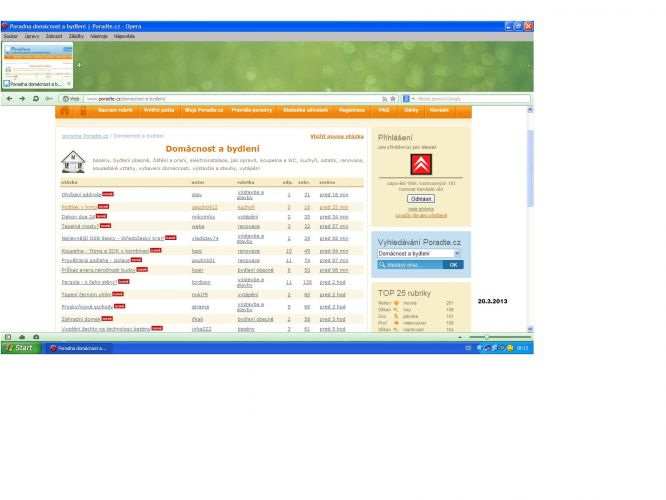This screenshot has height=500, width=666.
Task: Click the yellow smiley icon in system tray
Action: click(510, 348)
